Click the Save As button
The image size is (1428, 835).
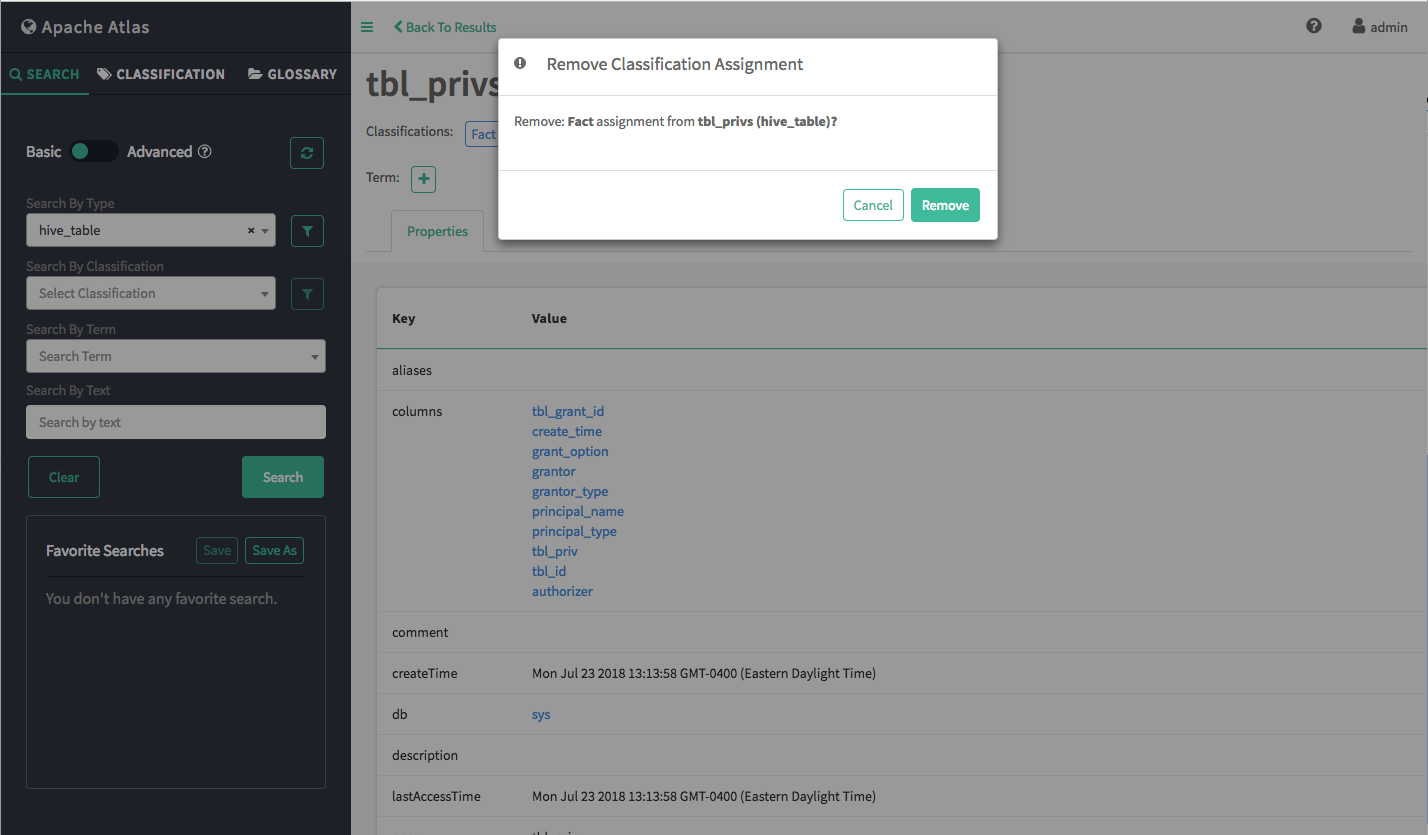[274, 550]
